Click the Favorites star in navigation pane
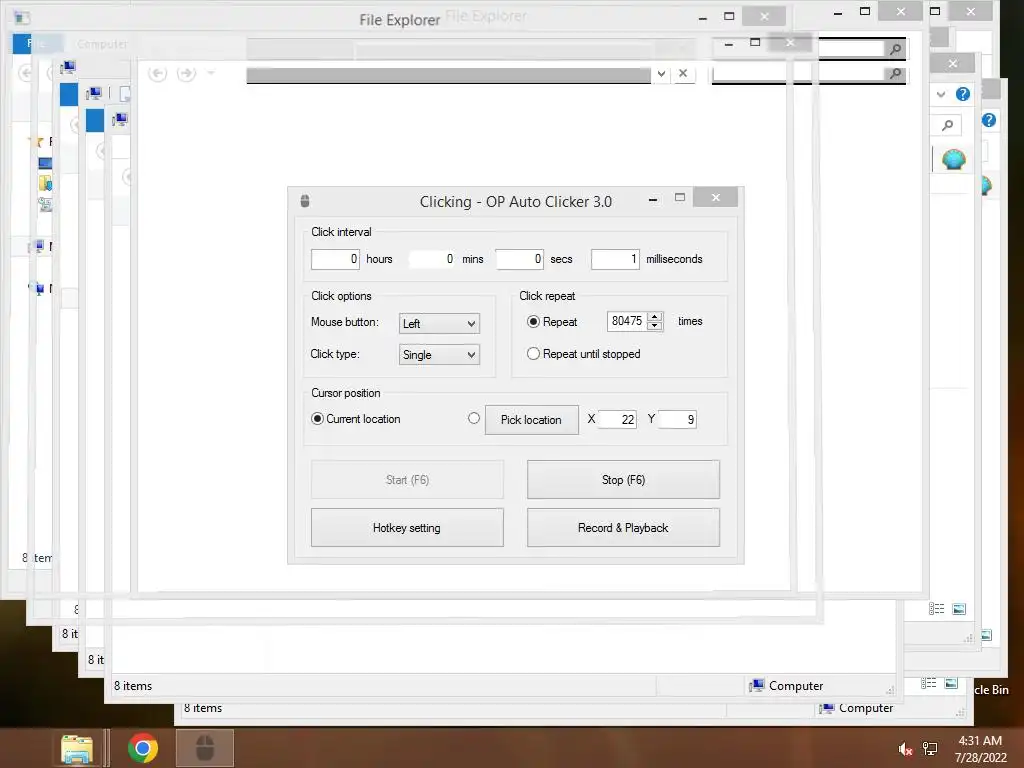The image size is (1024, 768). [x=38, y=141]
